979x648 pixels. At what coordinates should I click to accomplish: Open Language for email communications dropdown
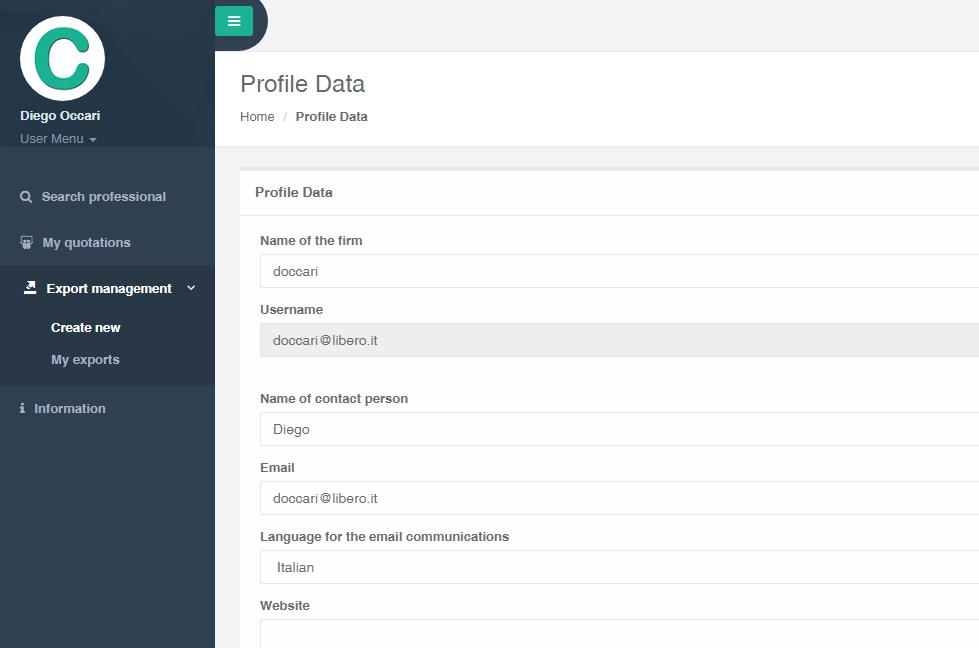click(619, 567)
